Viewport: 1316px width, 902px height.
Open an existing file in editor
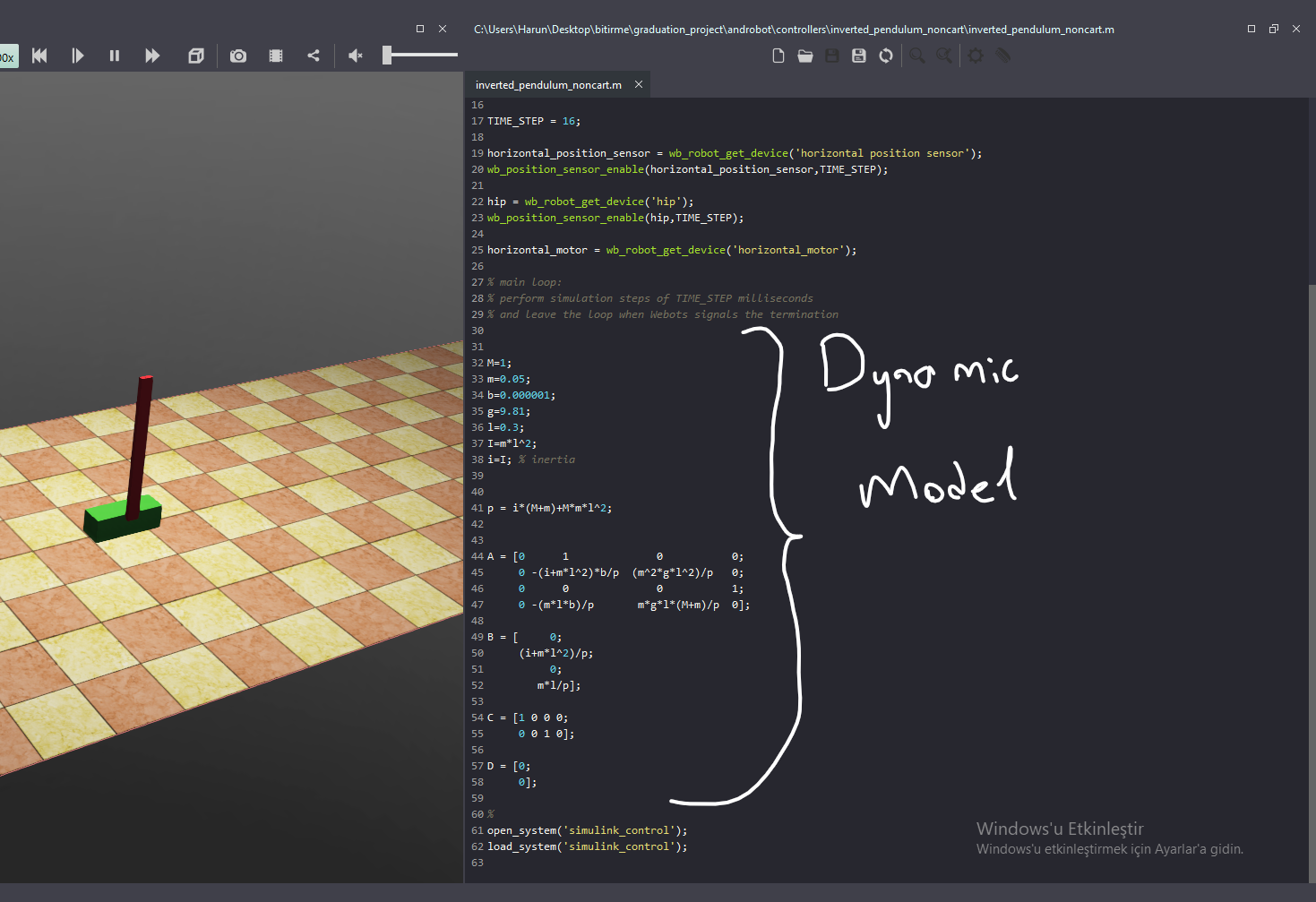point(805,56)
